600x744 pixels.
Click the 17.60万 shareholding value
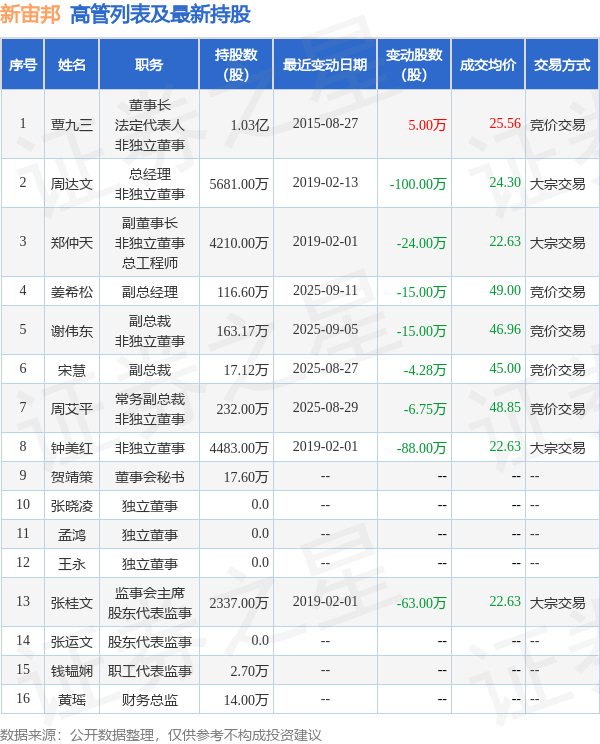[246, 476]
